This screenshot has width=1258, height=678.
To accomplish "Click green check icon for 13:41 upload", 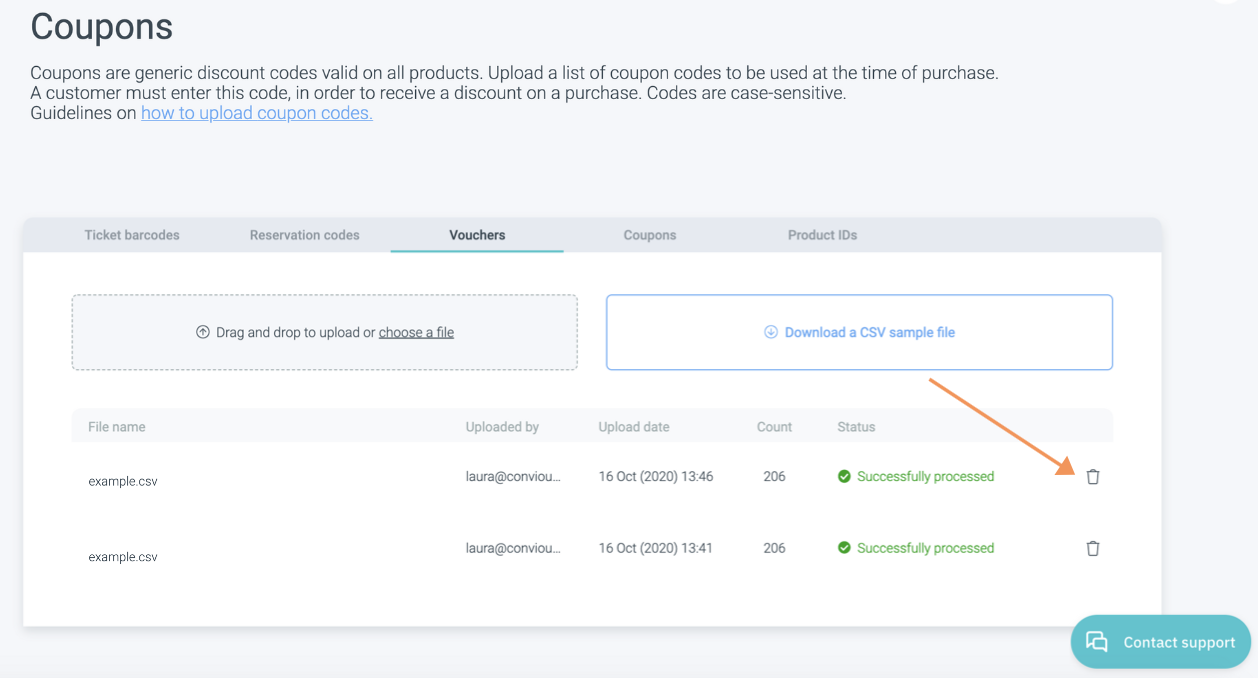I will (844, 548).
